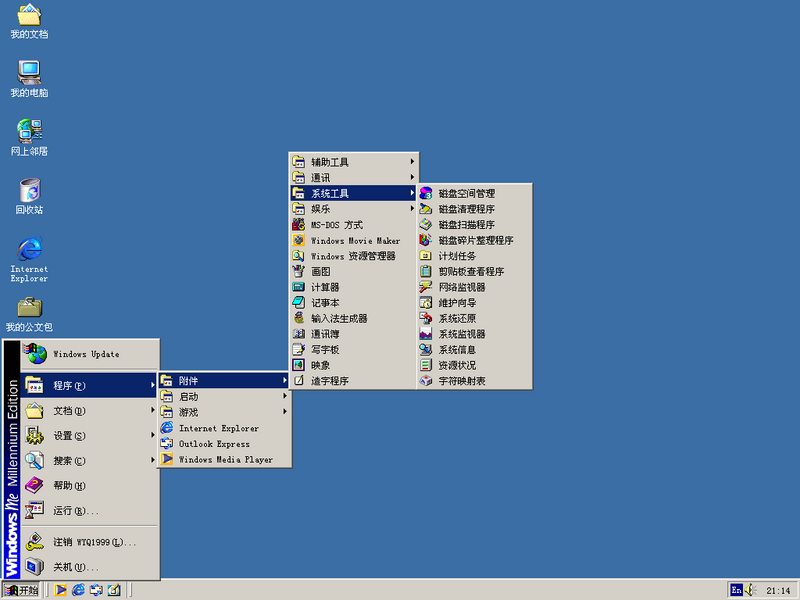Launch 造字程序 private character editor
Image resolution: width=800 pixels, height=600 pixels.
353,381
